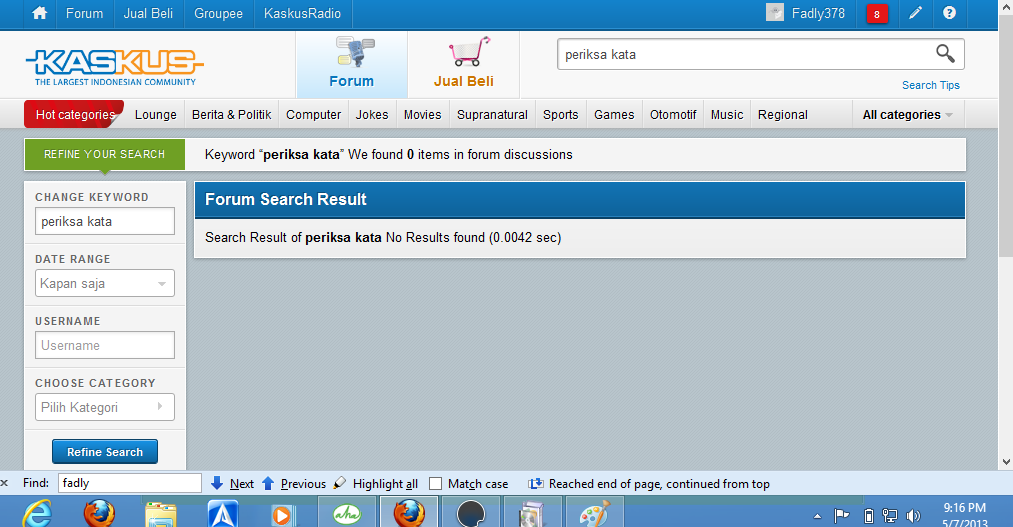This screenshot has width=1013, height=527.
Task: Click the Change Keyword input field
Action: click(105, 221)
